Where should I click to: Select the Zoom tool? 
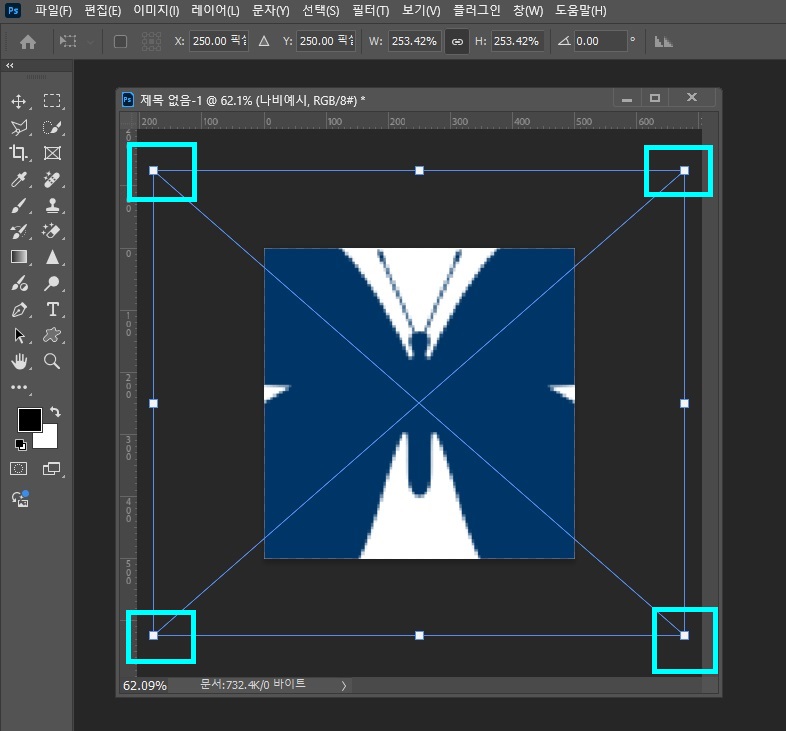(52, 361)
